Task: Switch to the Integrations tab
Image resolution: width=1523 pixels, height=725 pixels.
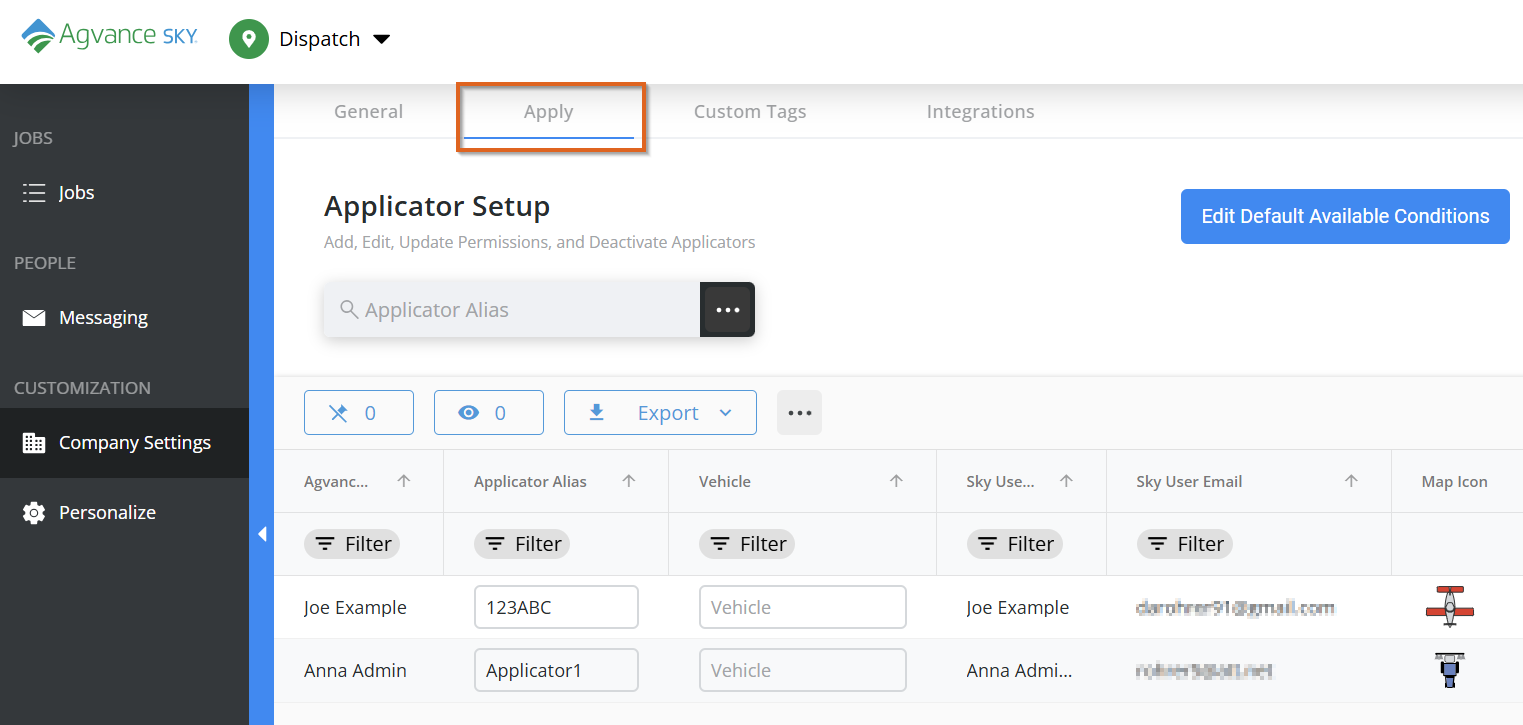Action: (x=981, y=112)
